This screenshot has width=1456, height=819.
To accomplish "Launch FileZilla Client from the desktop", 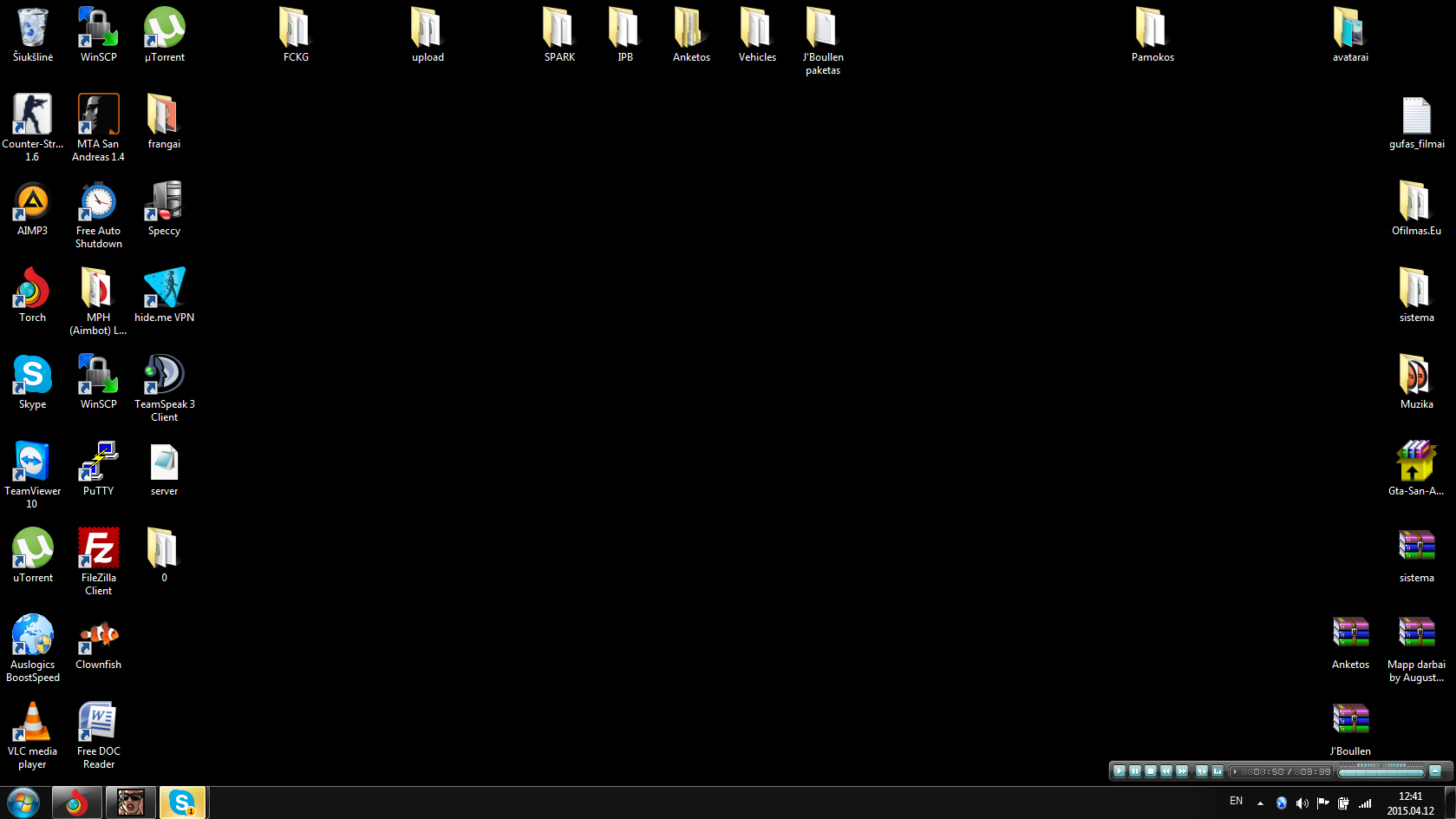I will [98, 561].
